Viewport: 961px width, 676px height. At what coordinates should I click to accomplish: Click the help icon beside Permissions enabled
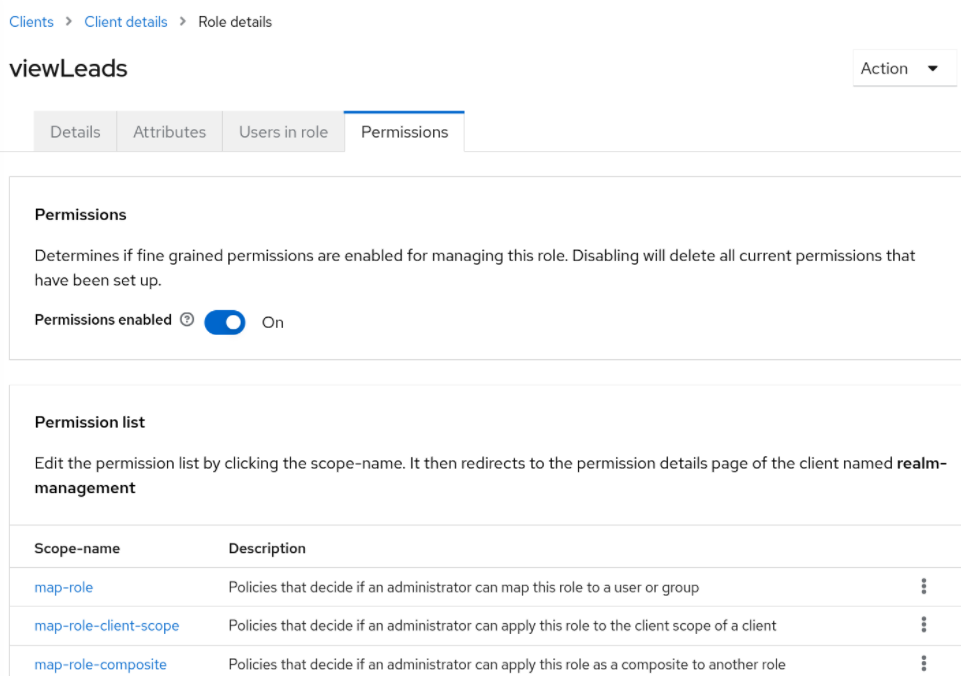tap(187, 320)
